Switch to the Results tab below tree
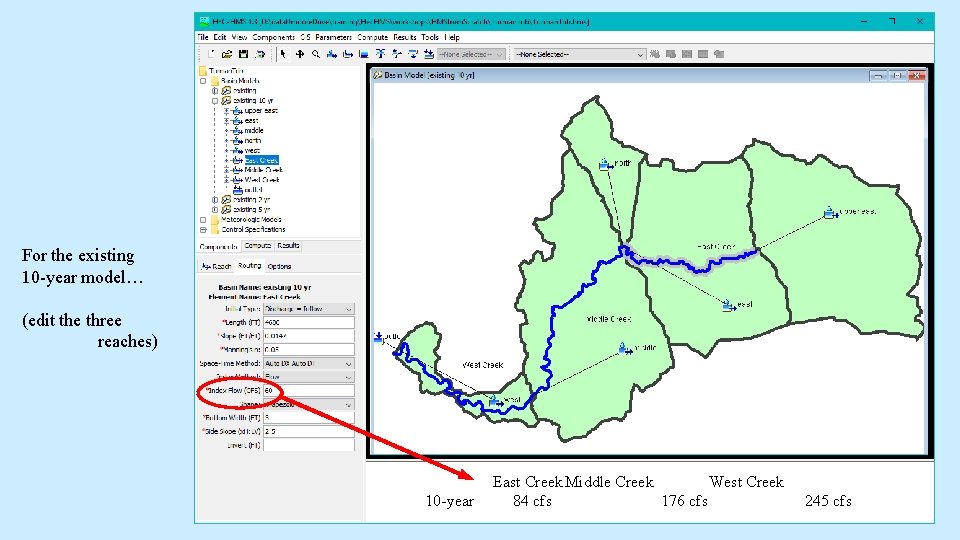The width and height of the screenshot is (960, 540). coord(288,246)
